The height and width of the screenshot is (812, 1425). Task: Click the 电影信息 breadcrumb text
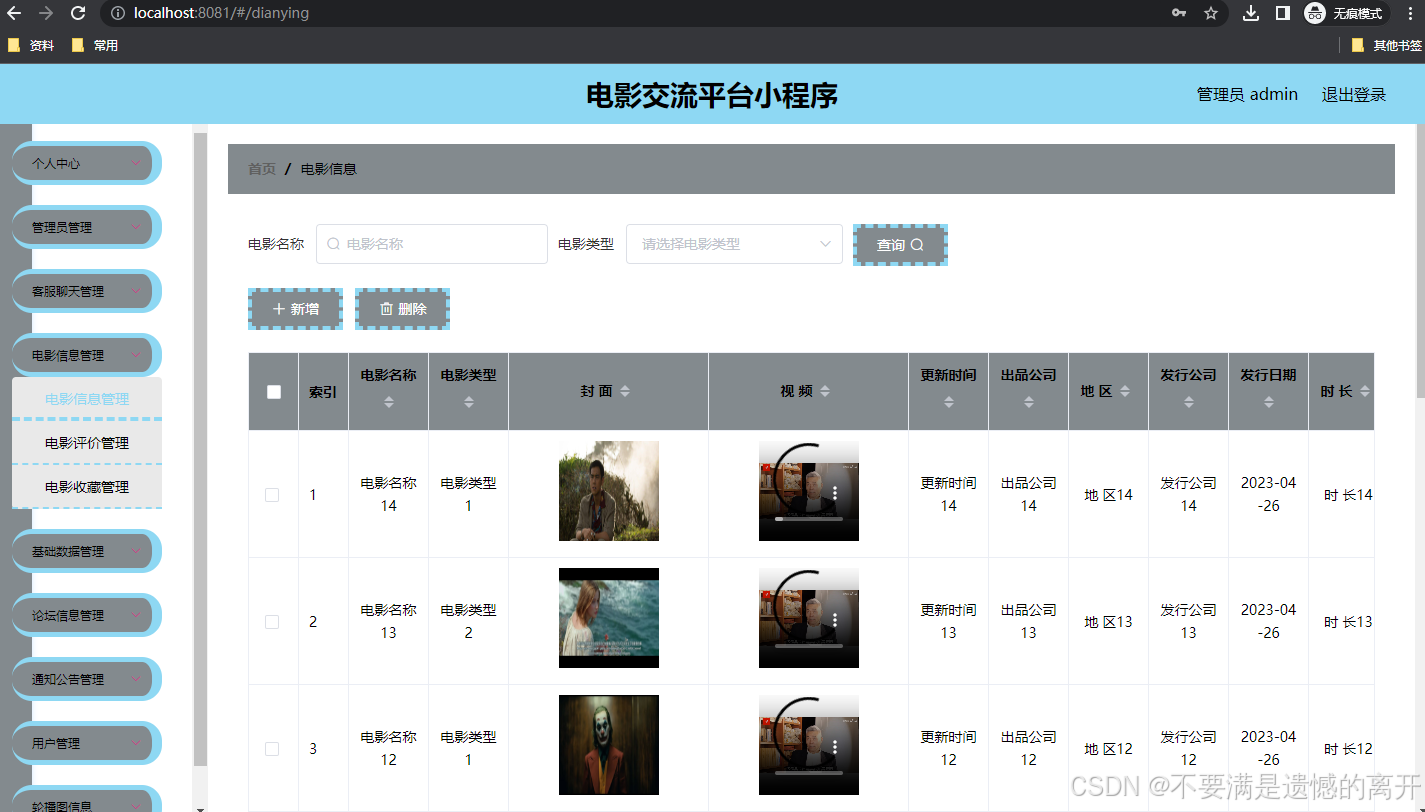[x=329, y=169]
